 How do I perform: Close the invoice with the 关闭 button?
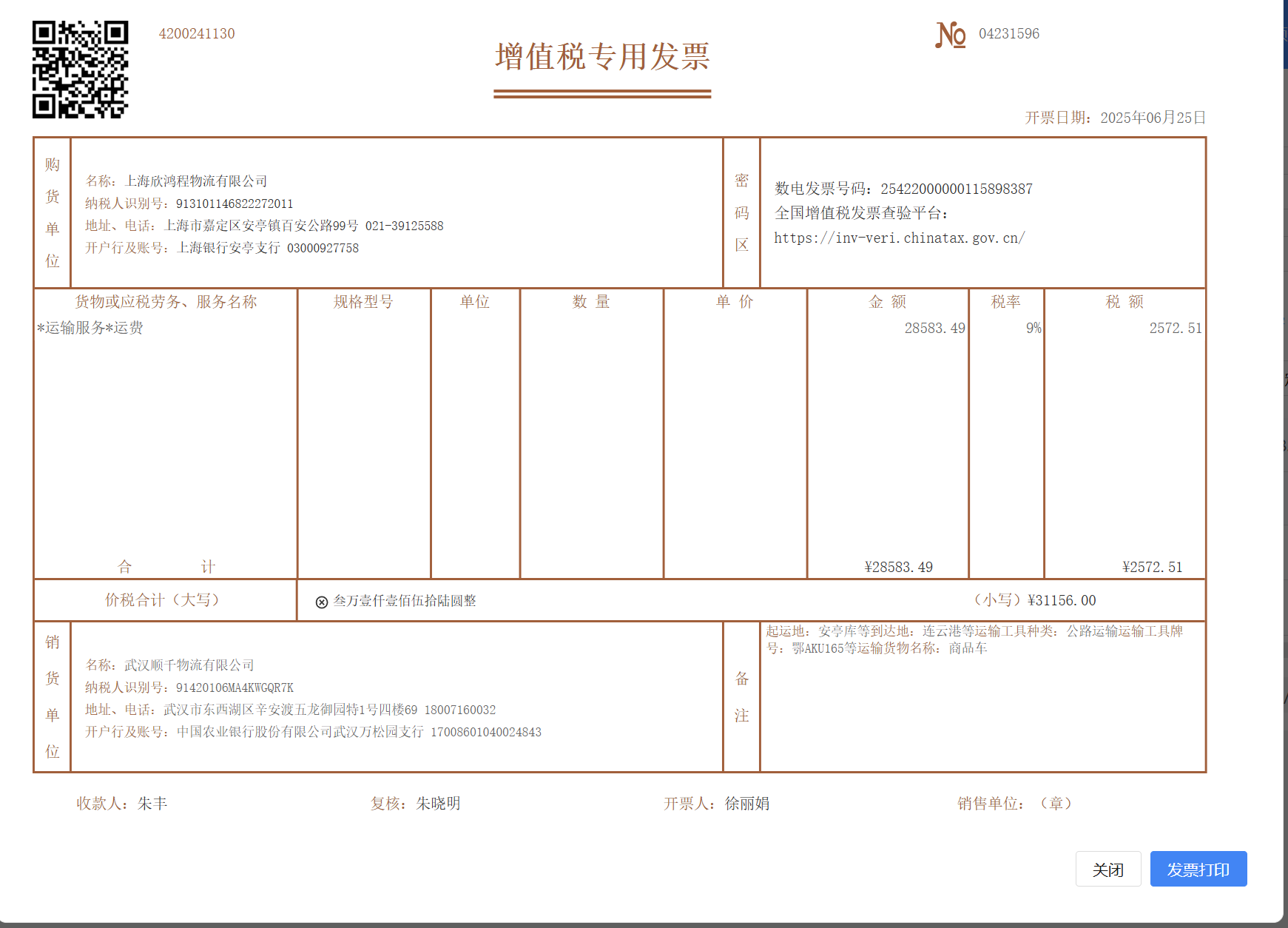coord(1107,870)
